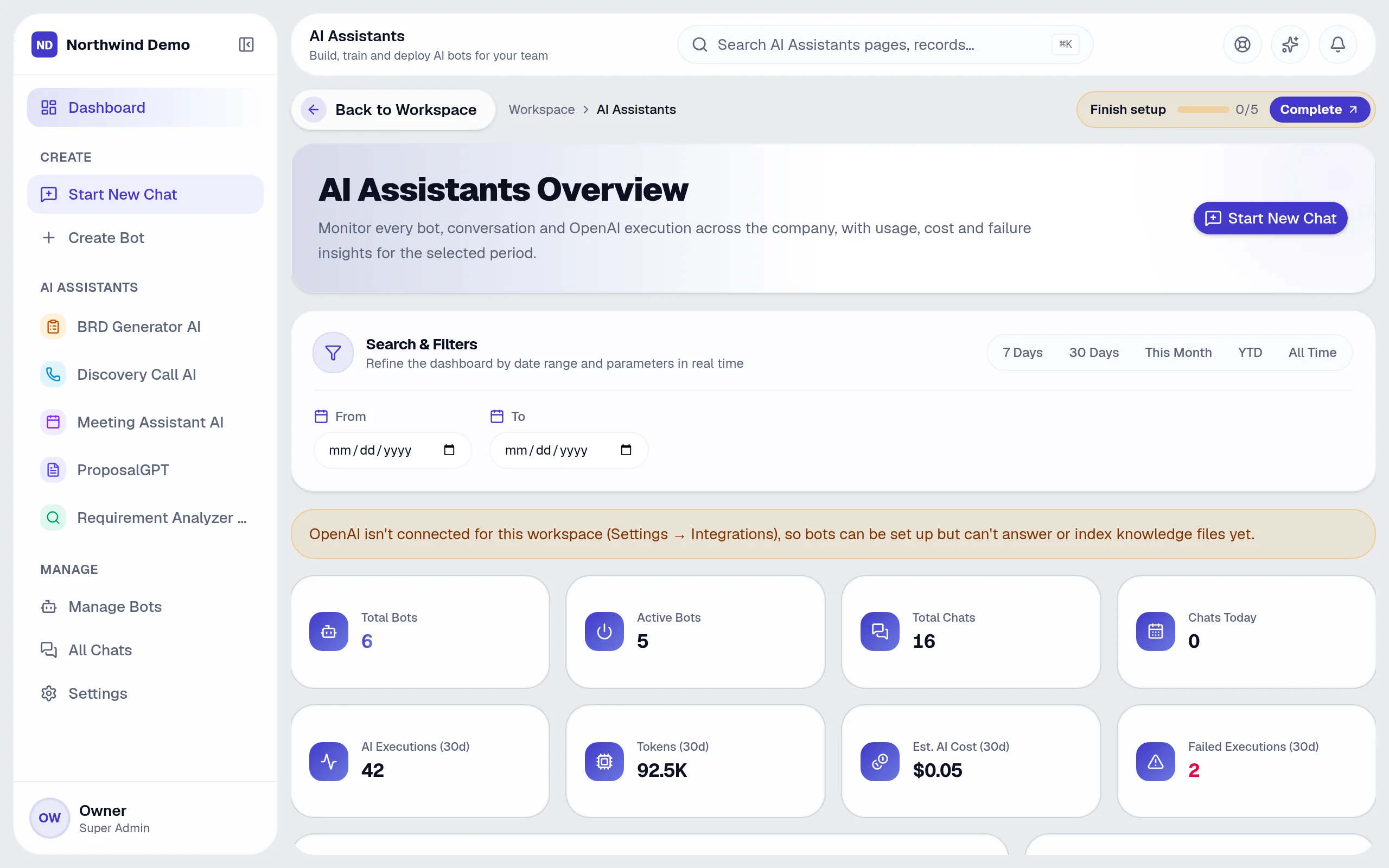
Task: Open the From date calendar picker
Action: point(449,450)
